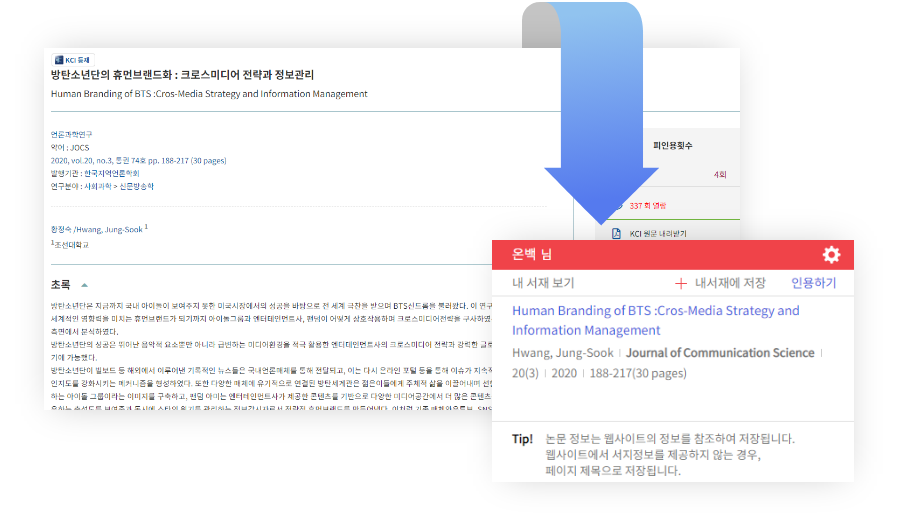
Task: Open the Human Branding of BTS title link in the popup
Action: (x=655, y=320)
